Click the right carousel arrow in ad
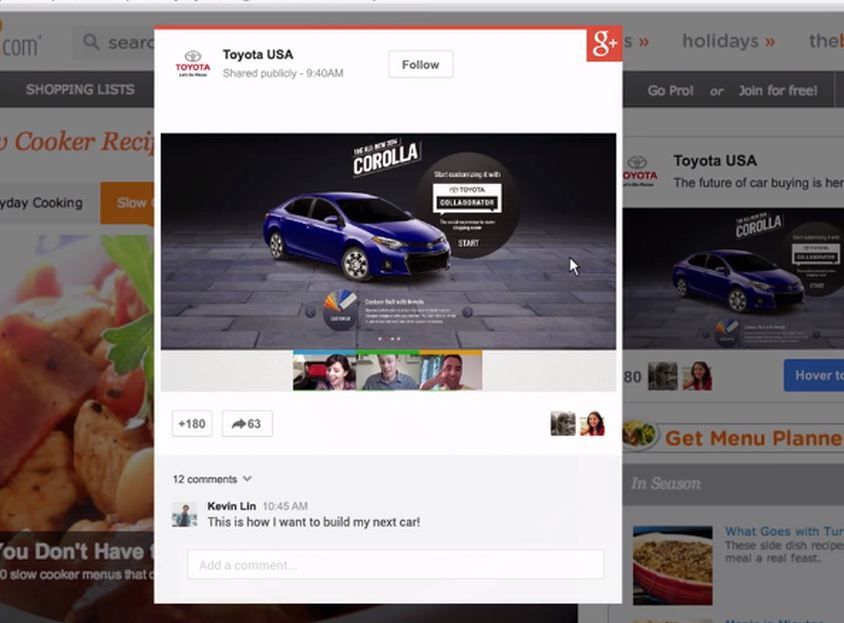The height and width of the screenshot is (623, 844). 467,311
